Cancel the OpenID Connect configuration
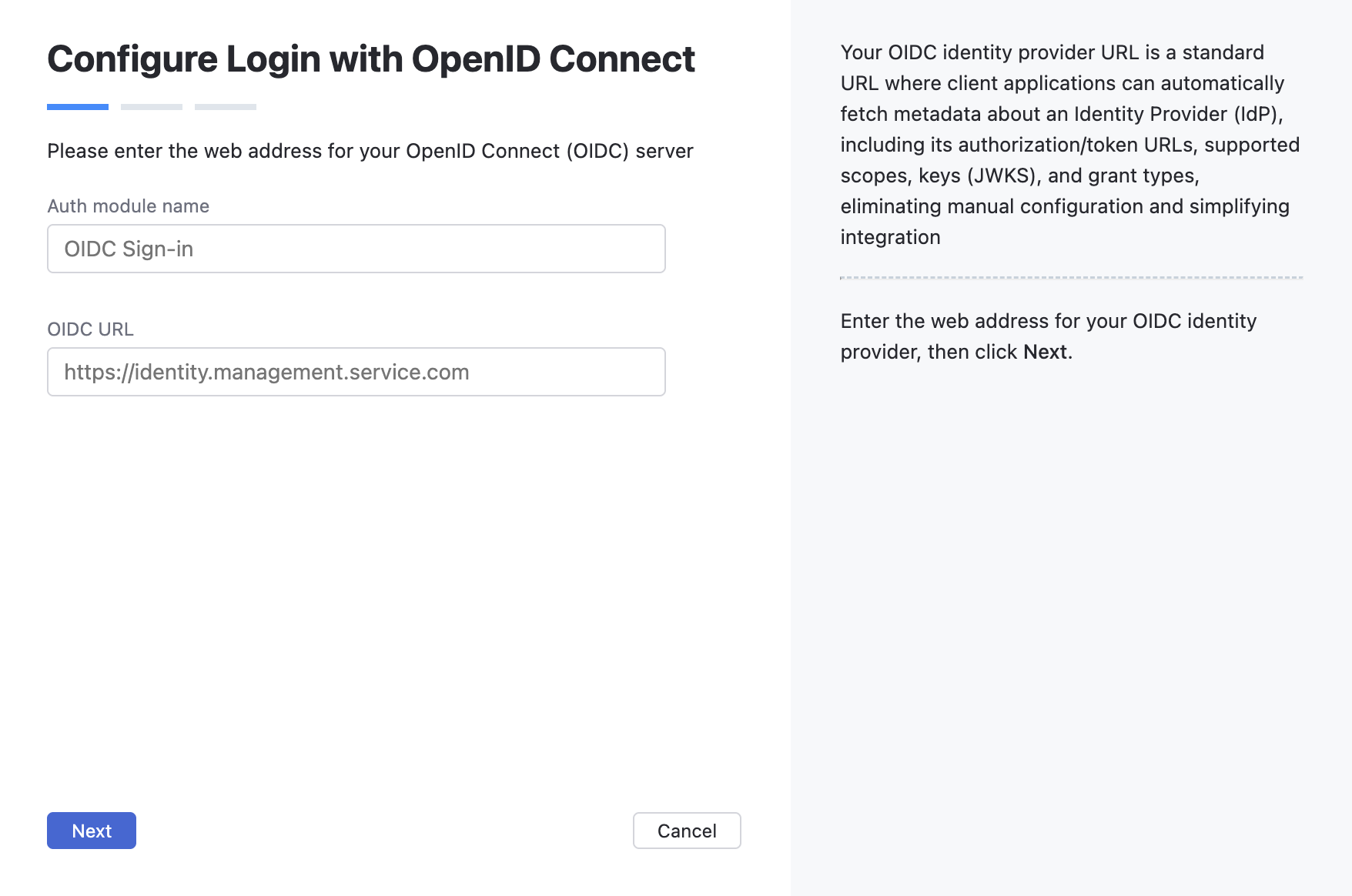This screenshot has height=896, width=1352. tap(686, 831)
